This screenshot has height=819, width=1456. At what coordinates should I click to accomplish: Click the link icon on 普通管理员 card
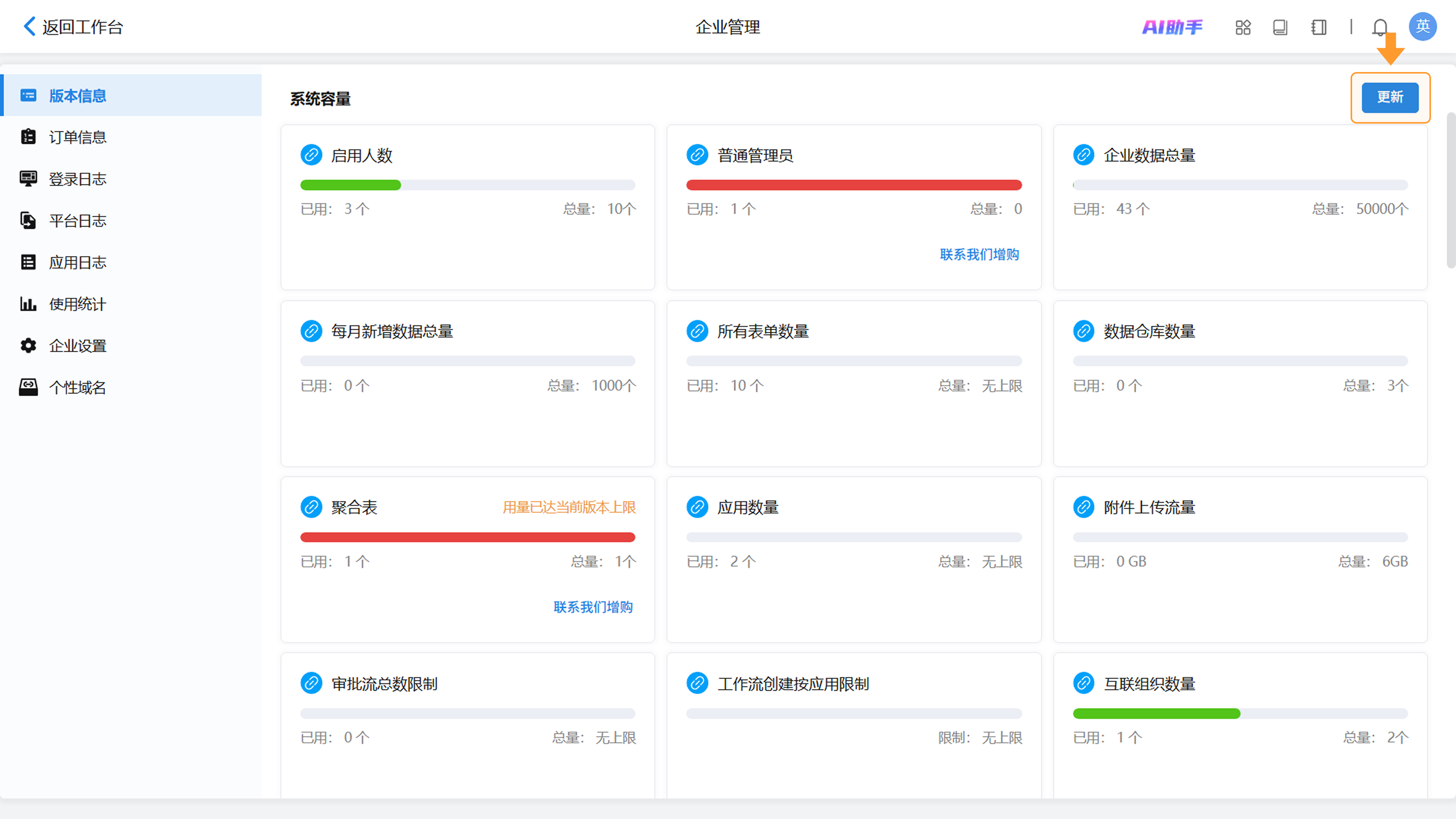(698, 155)
